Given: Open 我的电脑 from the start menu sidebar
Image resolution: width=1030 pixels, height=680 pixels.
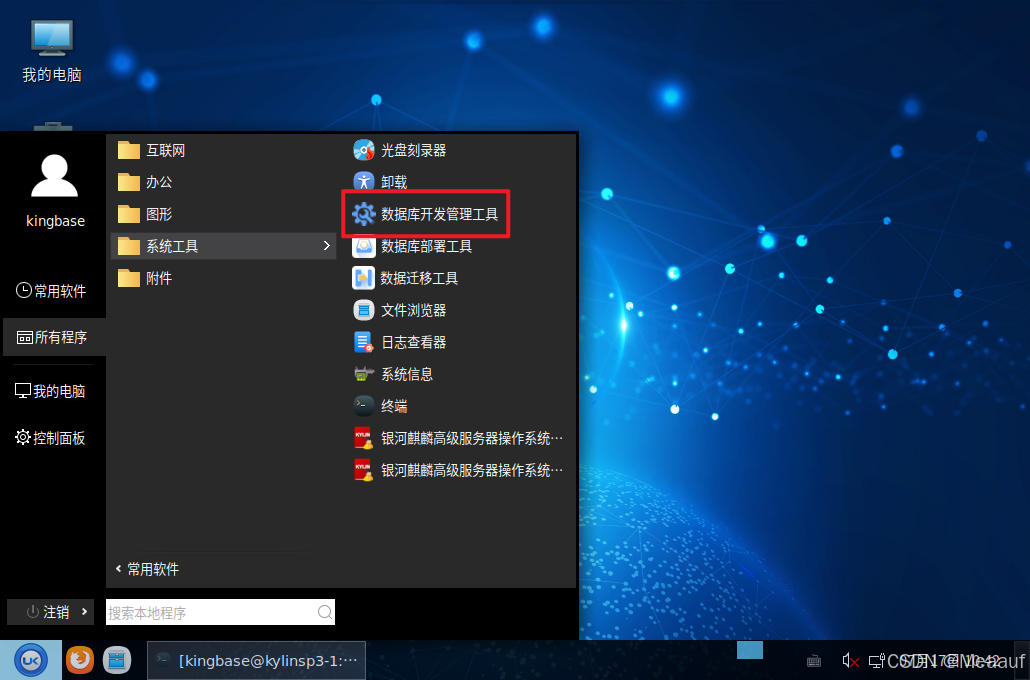Looking at the screenshot, I should click(51, 391).
